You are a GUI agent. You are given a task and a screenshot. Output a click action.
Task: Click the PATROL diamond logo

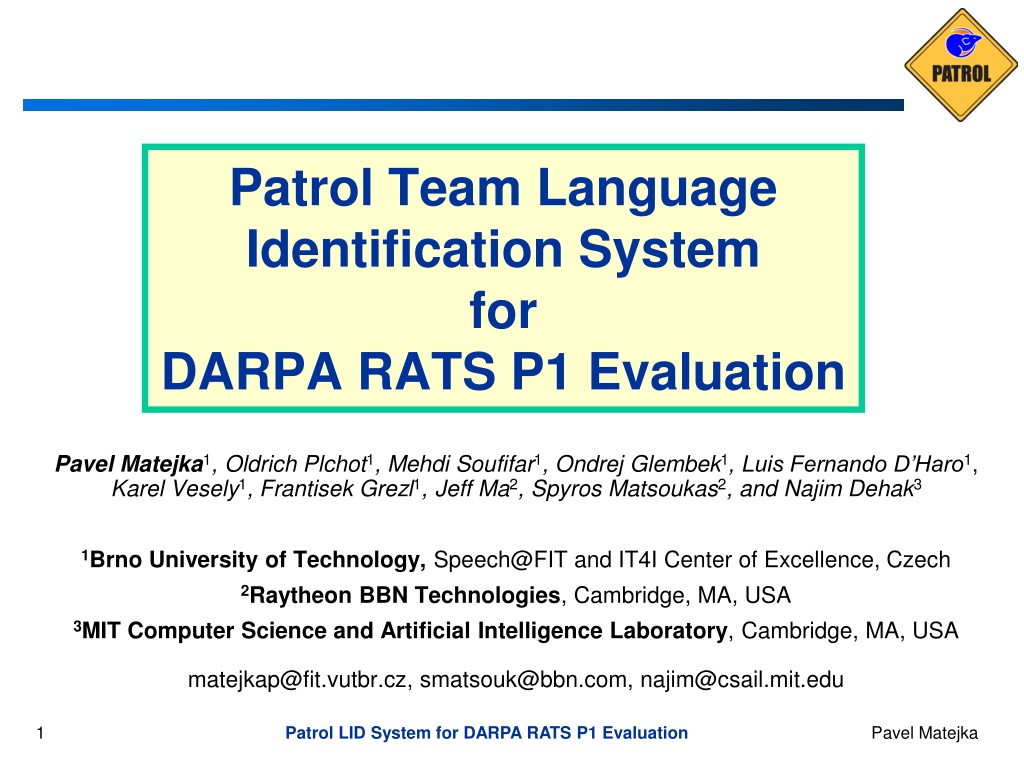[961, 65]
